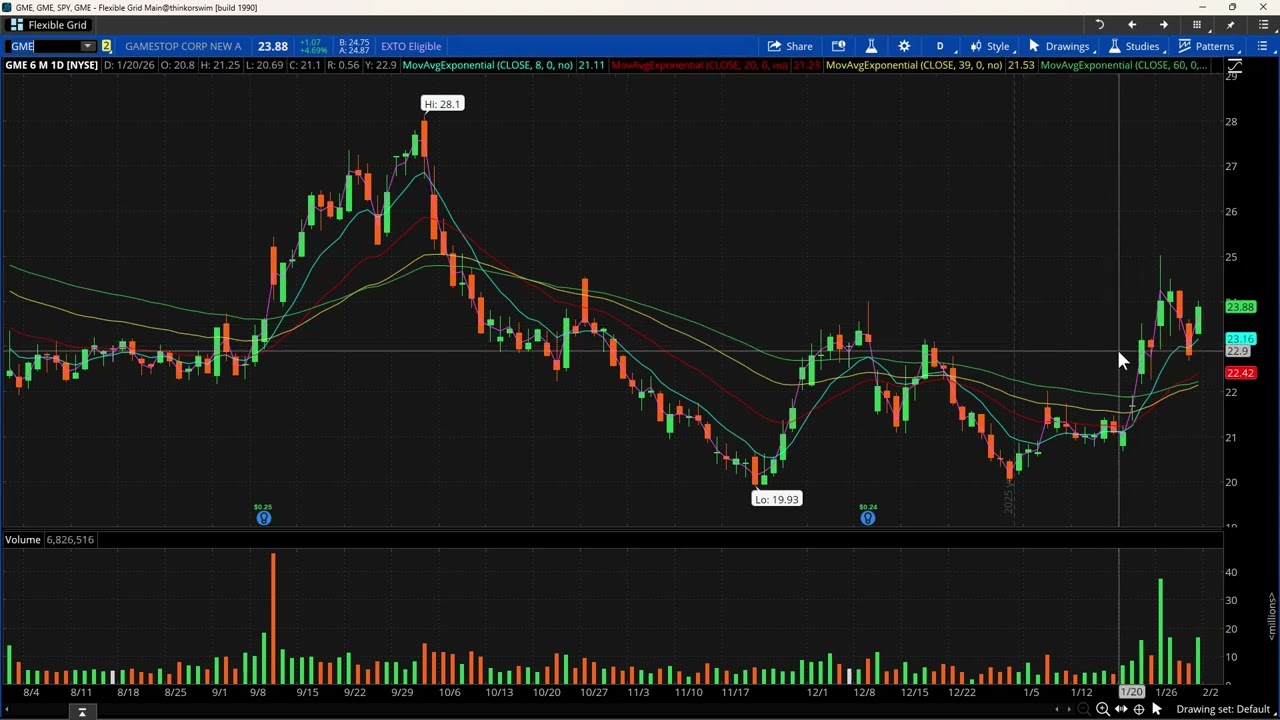The image size is (1280, 720).
Task: Click the 9/8 date axis label
Action: [x=258, y=692]
